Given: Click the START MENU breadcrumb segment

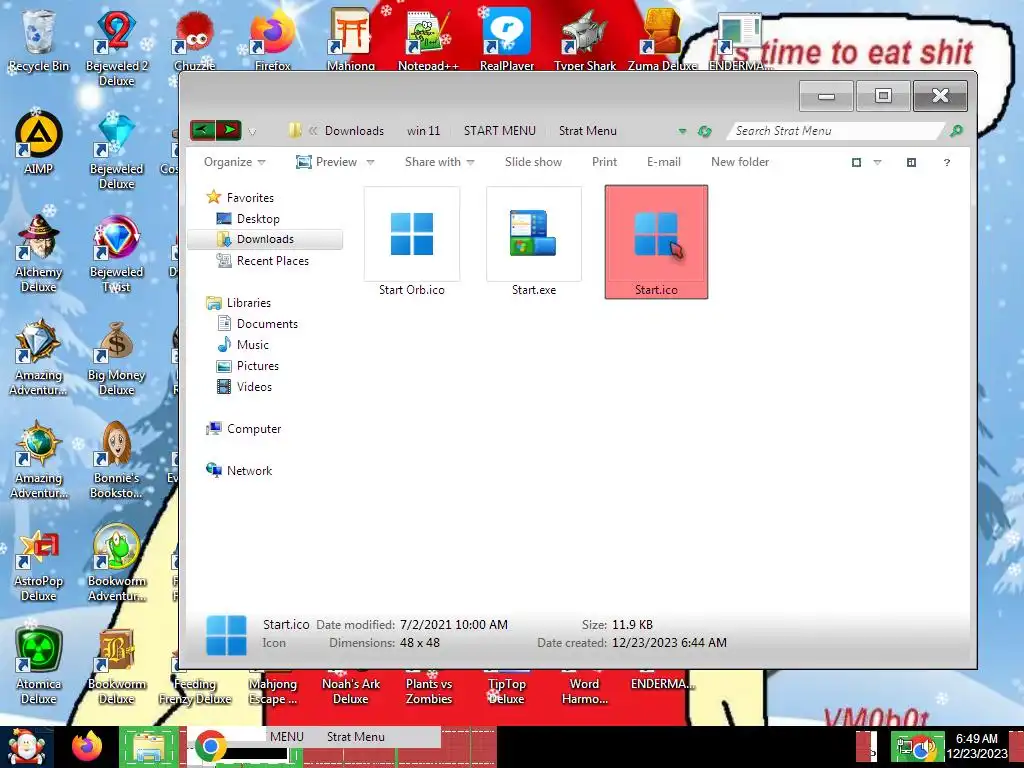Looking at the screenshot, I should pos(500,131).
